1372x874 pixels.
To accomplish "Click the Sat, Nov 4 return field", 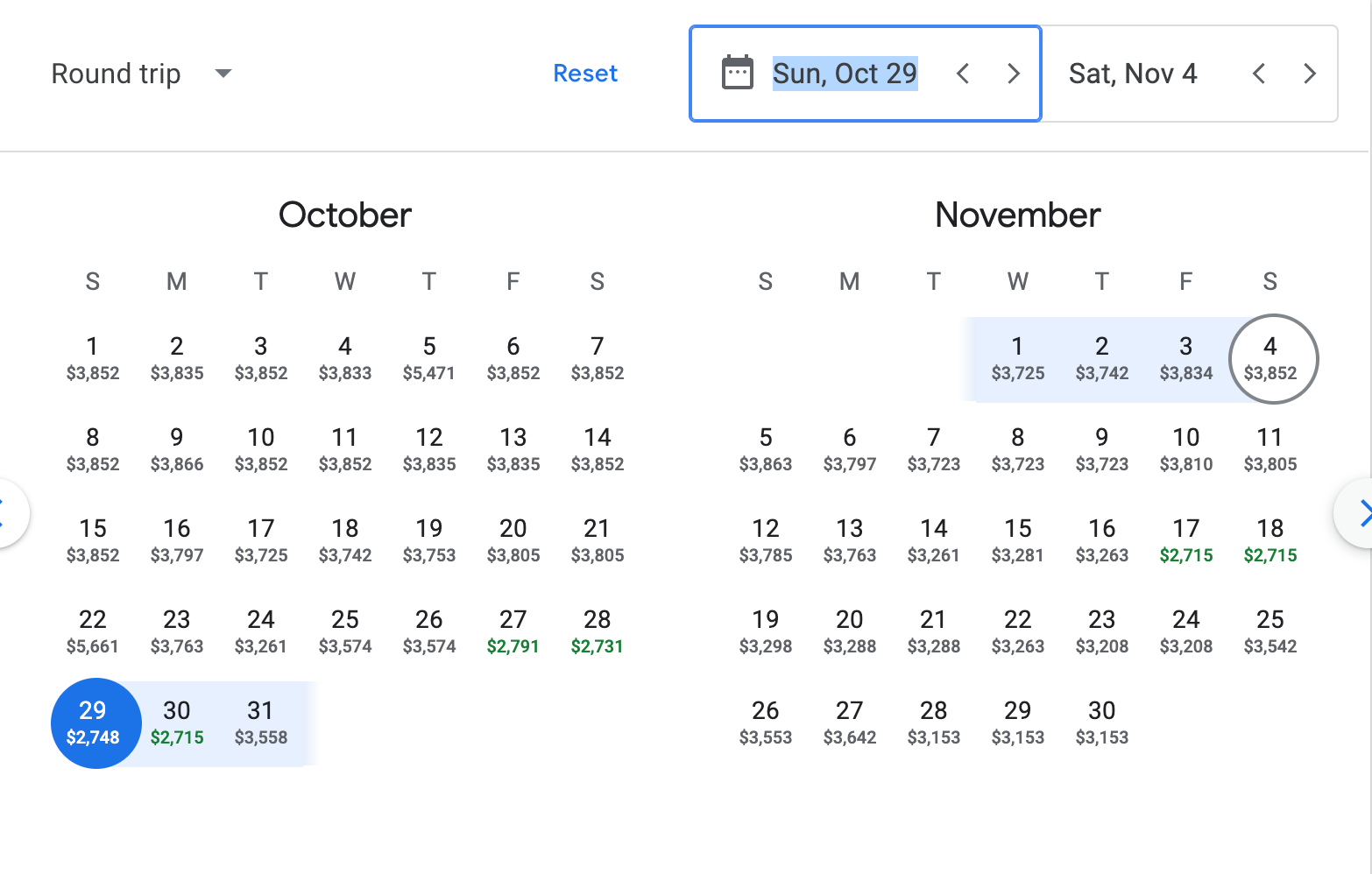I will (1132, 74).
